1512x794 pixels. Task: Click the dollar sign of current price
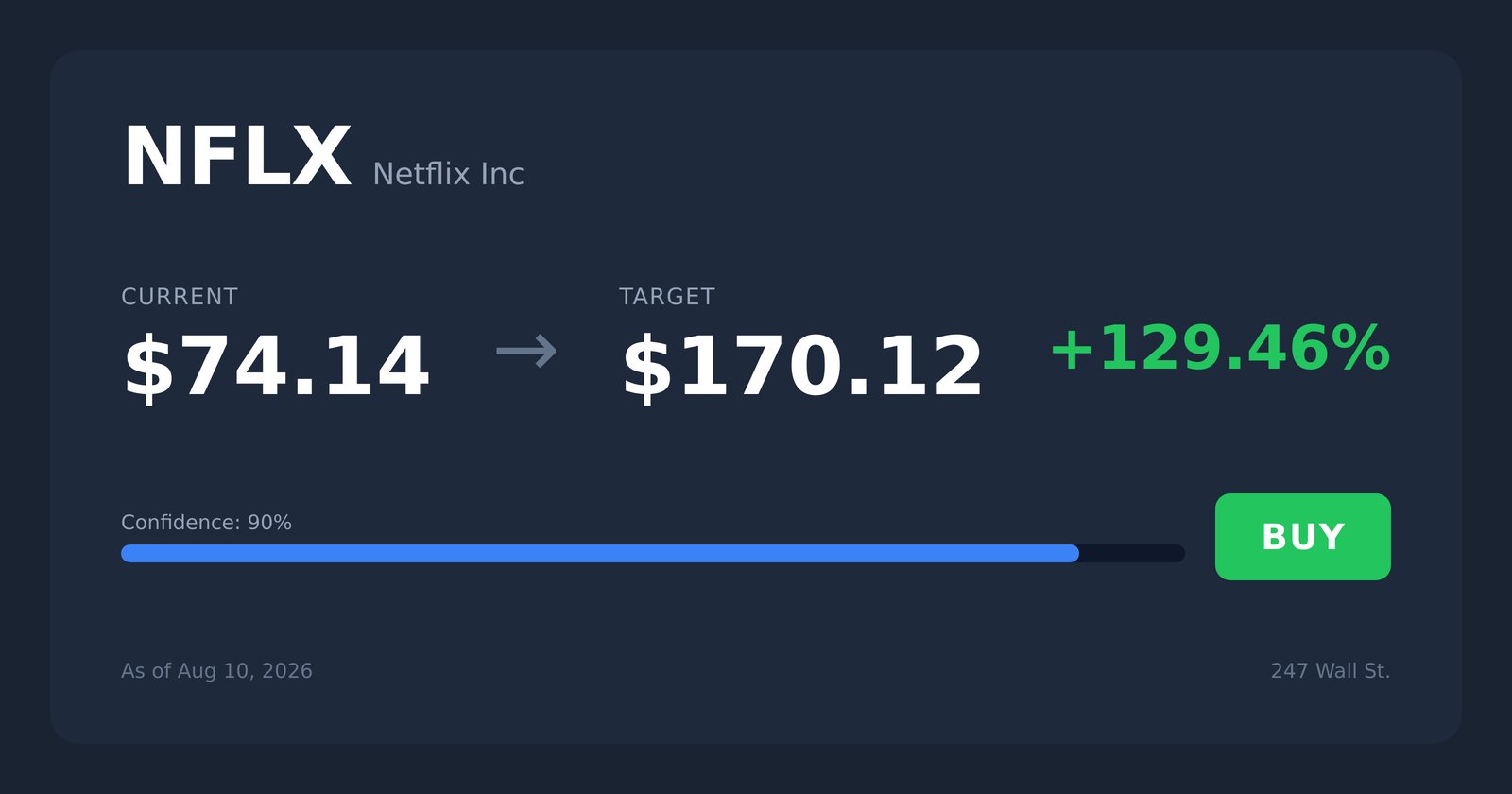click(x=148, y=369)
